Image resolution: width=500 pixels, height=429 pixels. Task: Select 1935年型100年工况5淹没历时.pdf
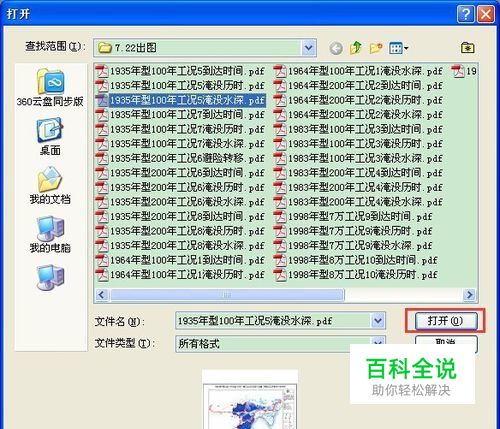pos(180,86)
